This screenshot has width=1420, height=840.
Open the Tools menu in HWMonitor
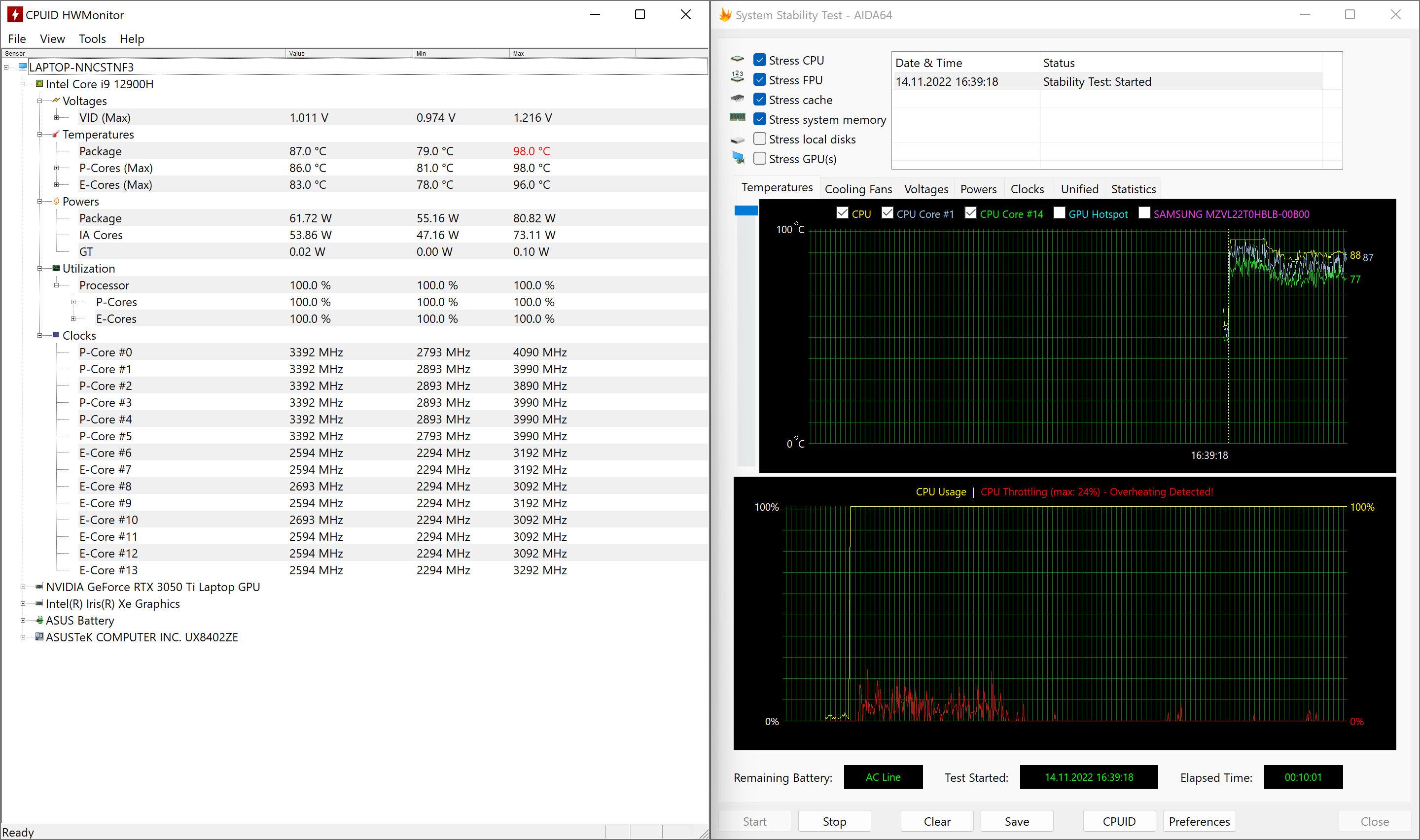92,39
